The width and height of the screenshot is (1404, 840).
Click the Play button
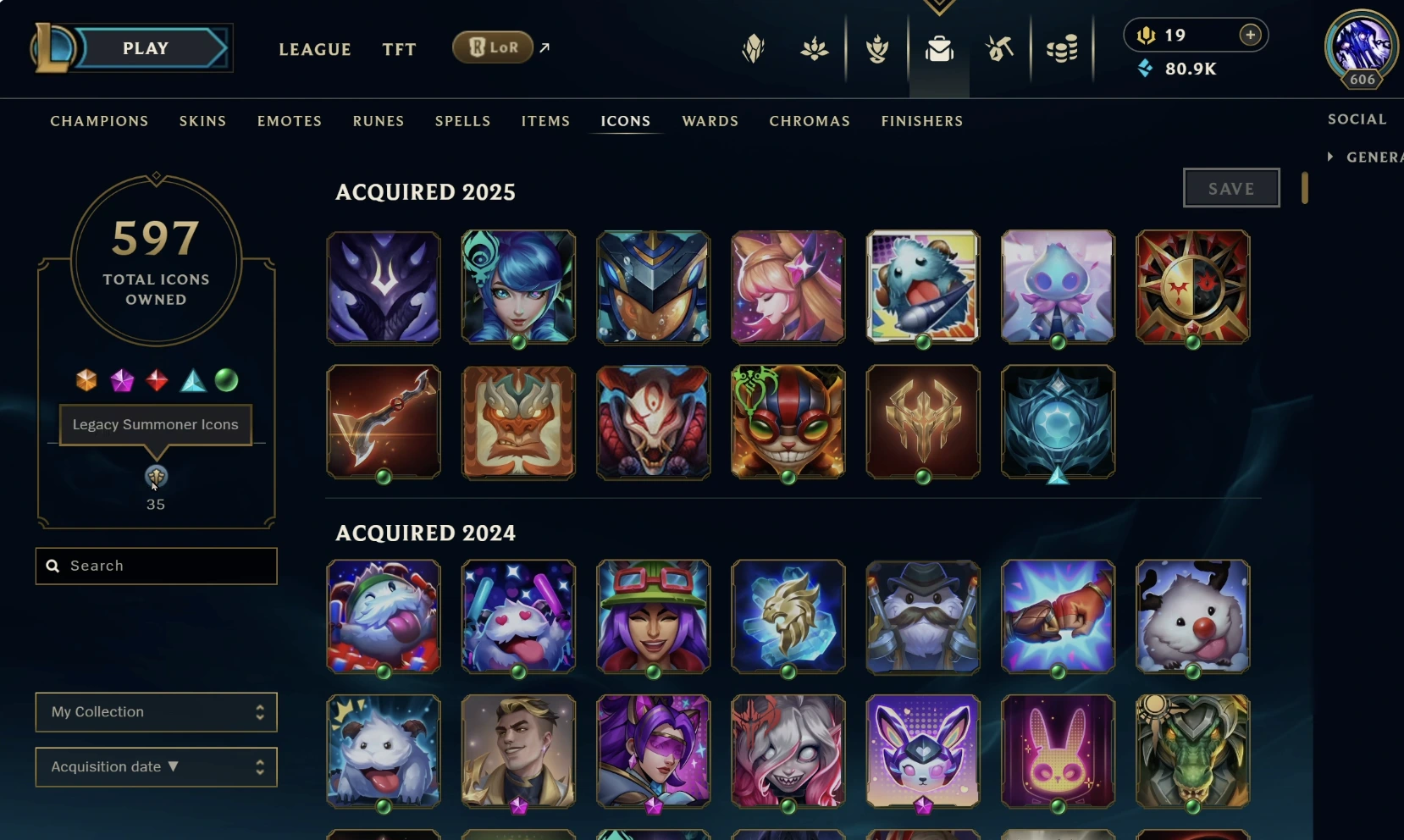(x=146, y=48)
